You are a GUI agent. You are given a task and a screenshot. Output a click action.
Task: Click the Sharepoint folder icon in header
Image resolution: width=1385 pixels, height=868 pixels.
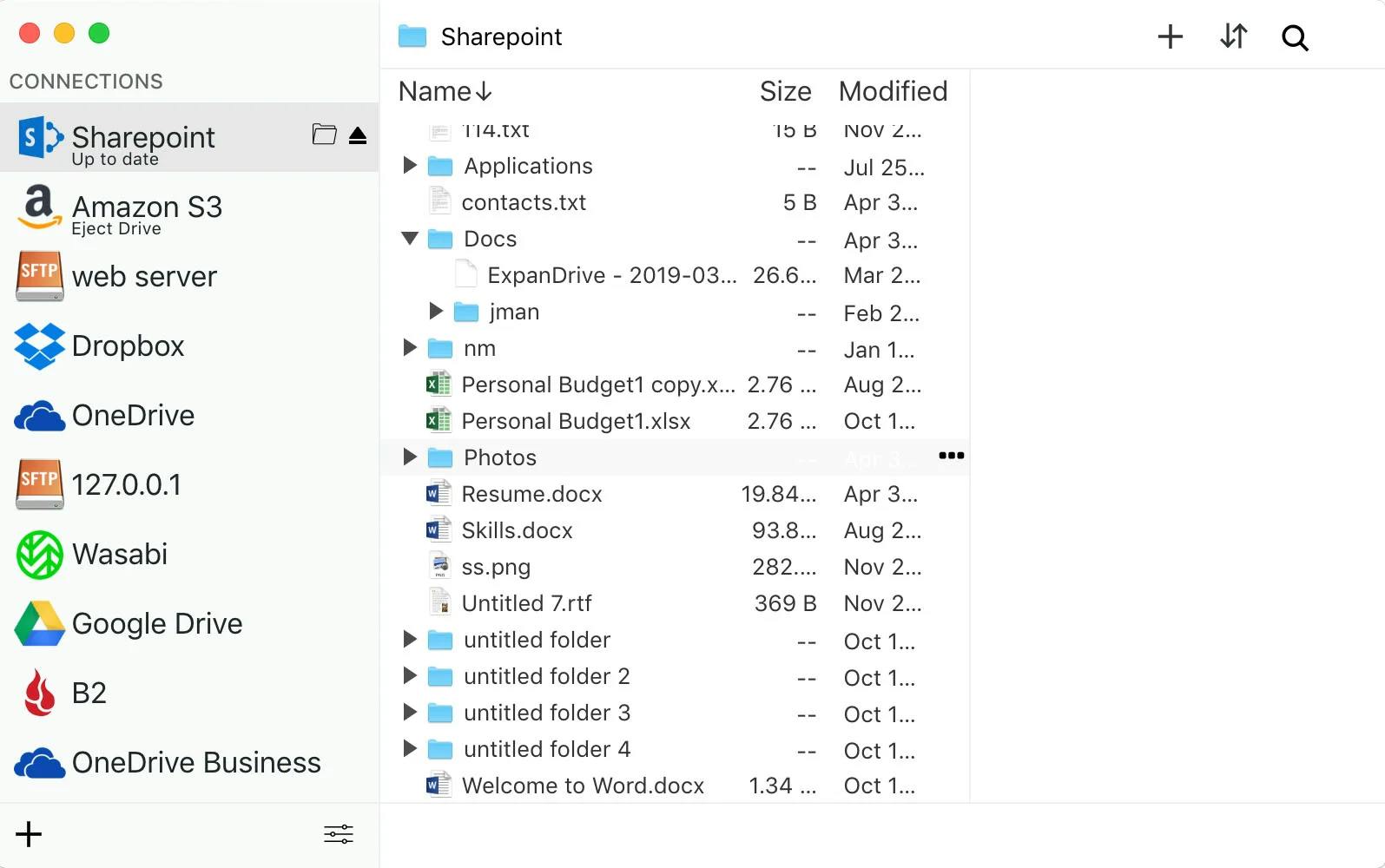(x=412, y=36)
